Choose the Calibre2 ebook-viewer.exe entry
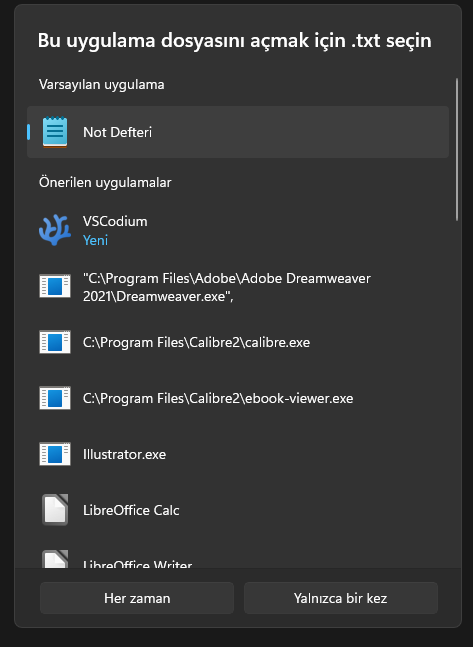This screenshot has height=647, width=473. tap(238, 398)
